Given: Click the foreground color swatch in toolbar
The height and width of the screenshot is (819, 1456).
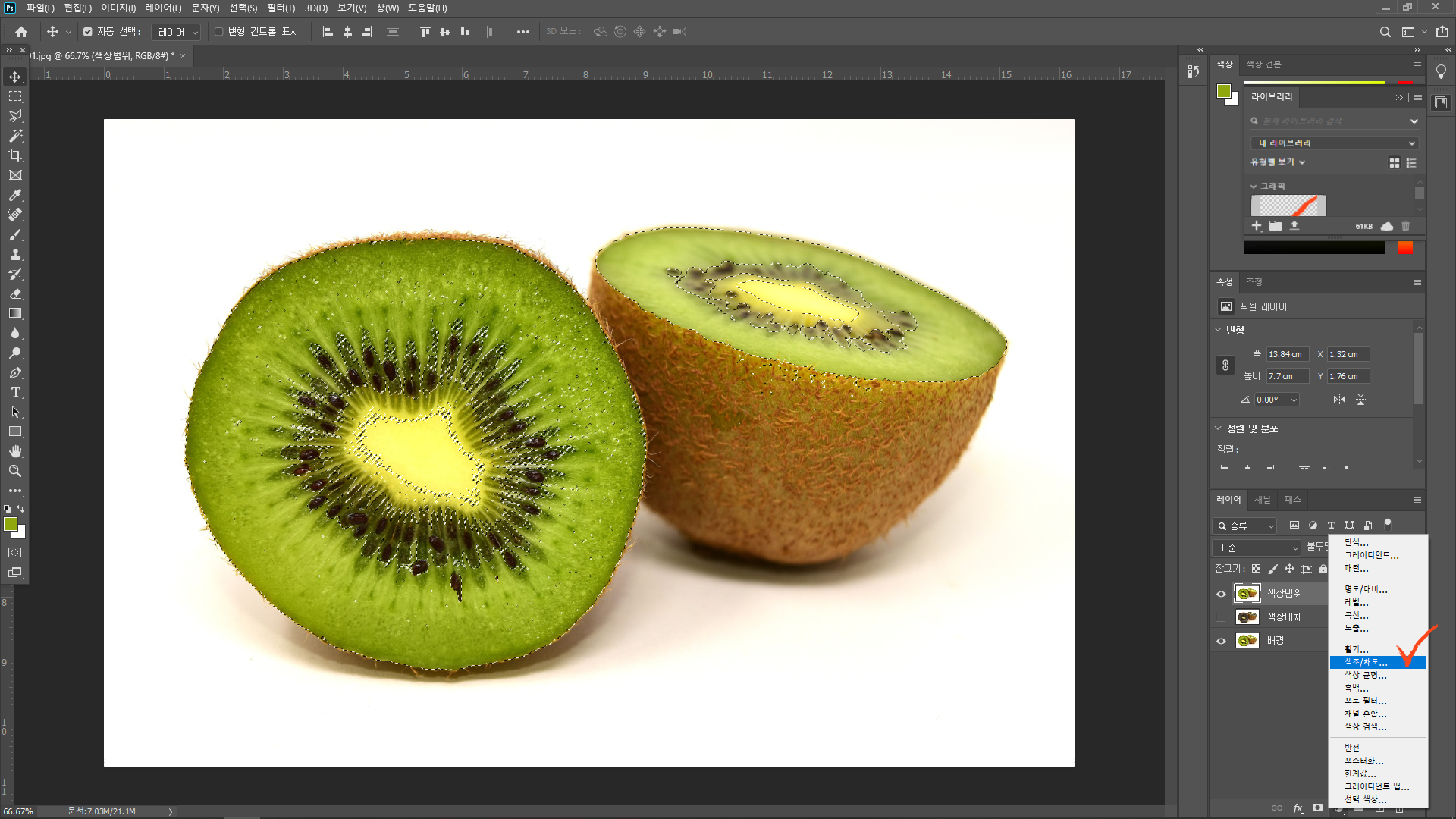Looking at the screenshot, I should coord(11,524).
